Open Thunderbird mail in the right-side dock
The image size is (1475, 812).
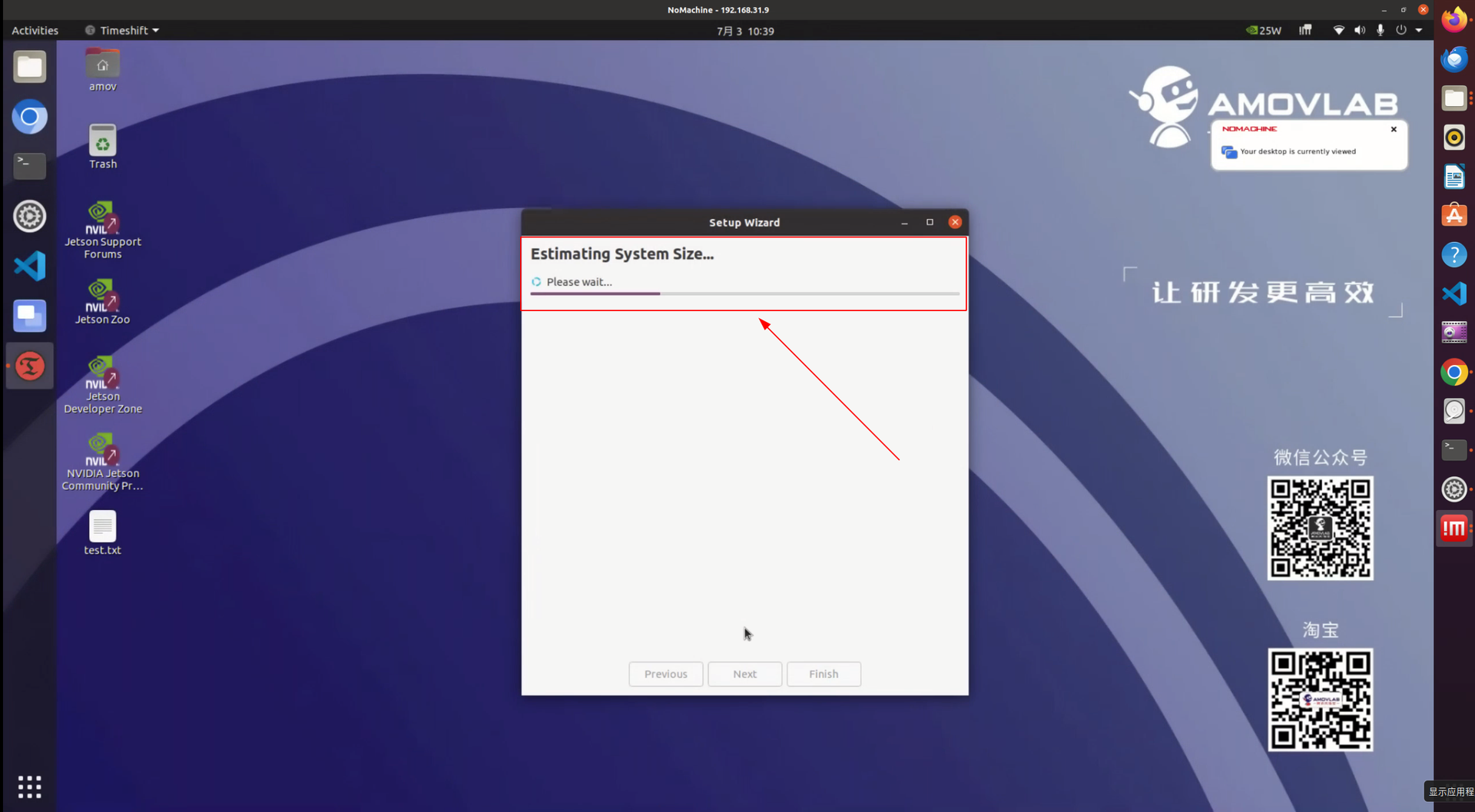[x=1453, y=59]
